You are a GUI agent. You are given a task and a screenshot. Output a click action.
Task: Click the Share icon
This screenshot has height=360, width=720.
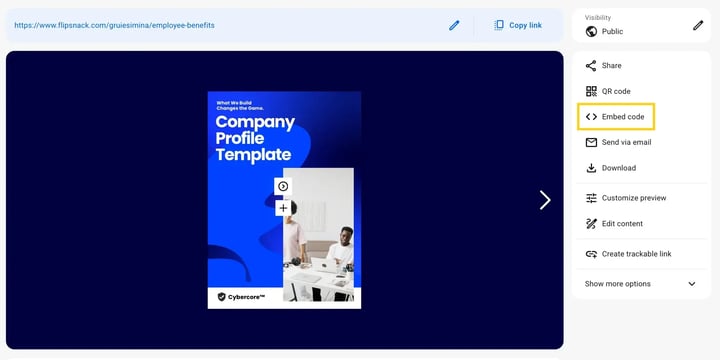click(591, 66)
